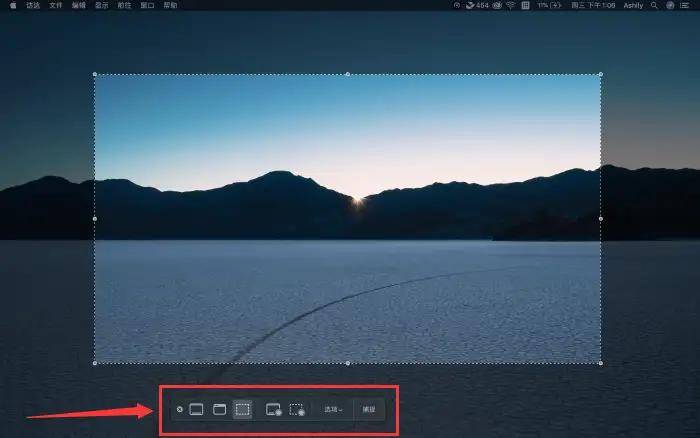Screen dimensions: 700x438
Task: Open the 访达 Finder menu
Action: click(33, 5)
